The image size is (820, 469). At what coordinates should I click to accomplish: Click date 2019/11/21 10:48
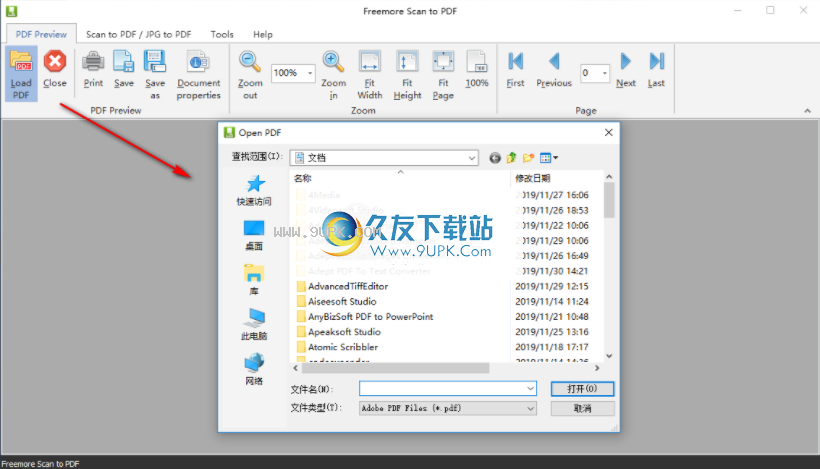(x=552, y=316)
